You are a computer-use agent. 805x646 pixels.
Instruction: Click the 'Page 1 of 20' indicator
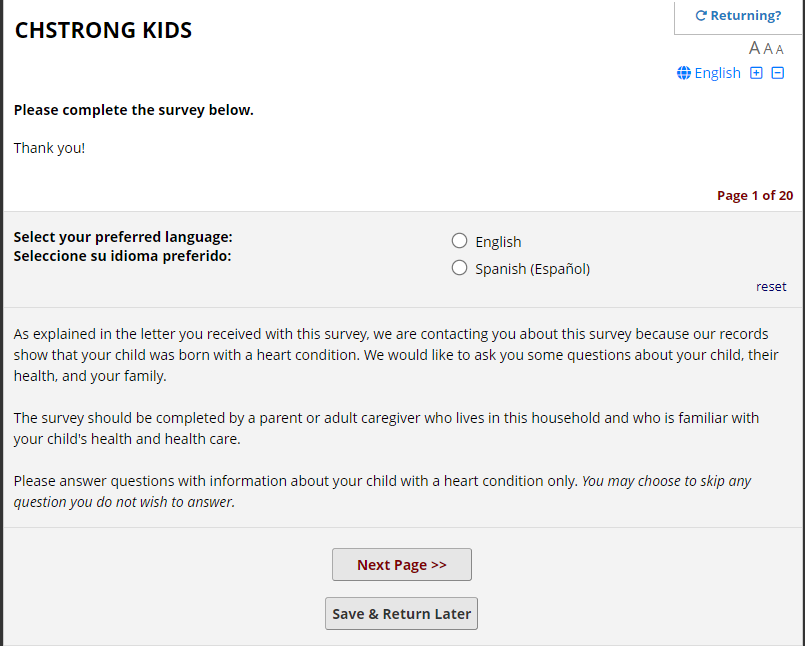click(x=755, y=195)
